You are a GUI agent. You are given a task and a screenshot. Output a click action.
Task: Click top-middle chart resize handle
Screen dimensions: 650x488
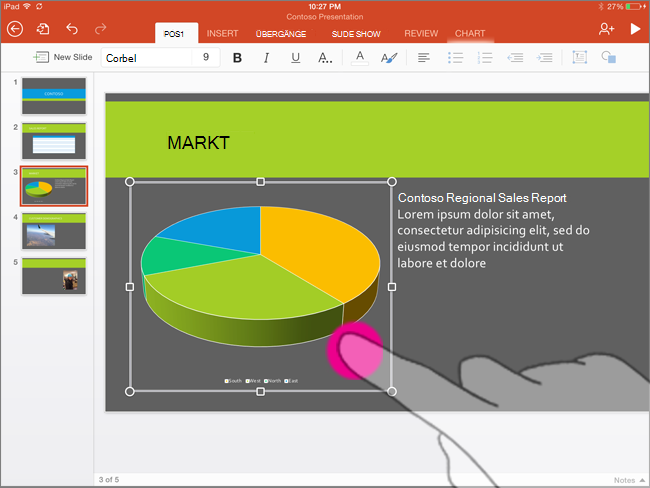pyautogui.click(x=260, y=182)
